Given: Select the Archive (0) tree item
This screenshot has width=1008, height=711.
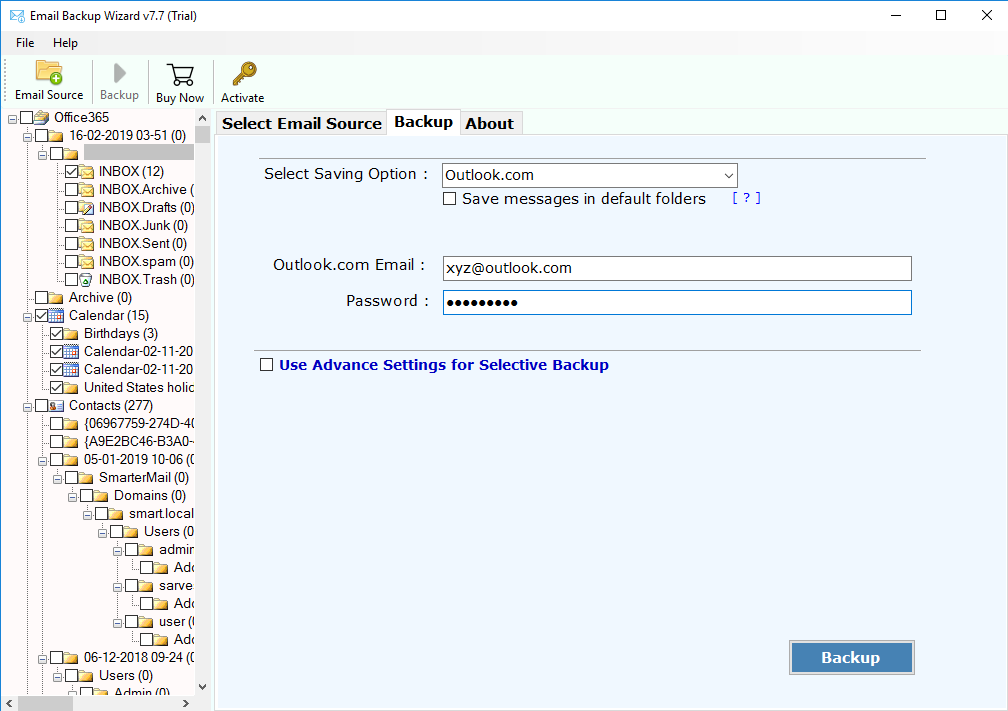Looking at the screenshot, I should pos(100,298).
